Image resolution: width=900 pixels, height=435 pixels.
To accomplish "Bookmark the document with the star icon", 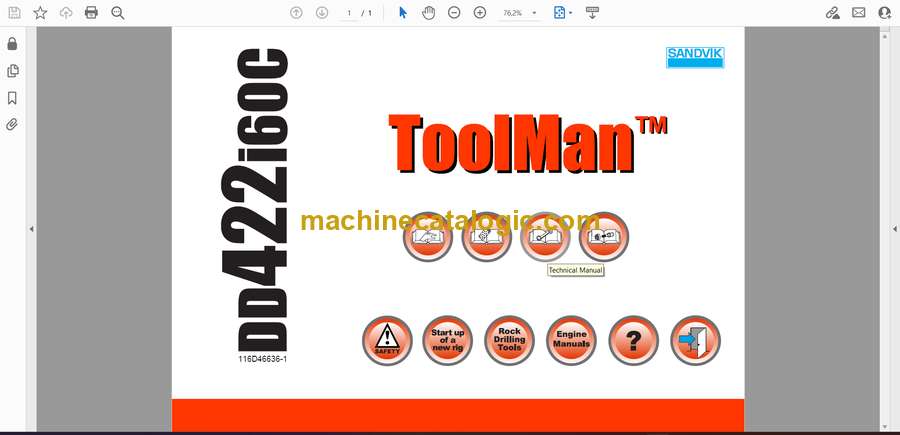I will point(40,13).
